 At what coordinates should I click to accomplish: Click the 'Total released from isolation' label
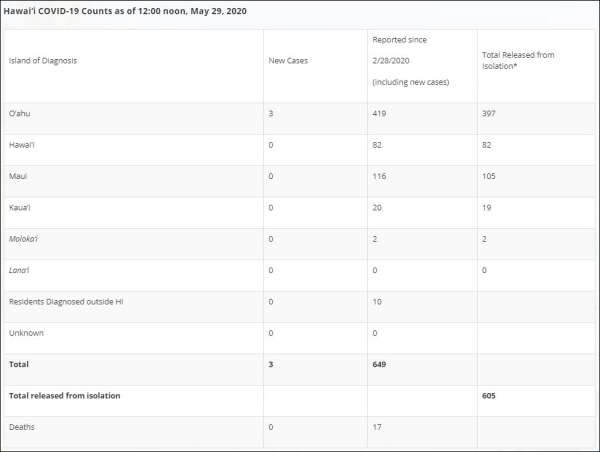pos(65,396)
